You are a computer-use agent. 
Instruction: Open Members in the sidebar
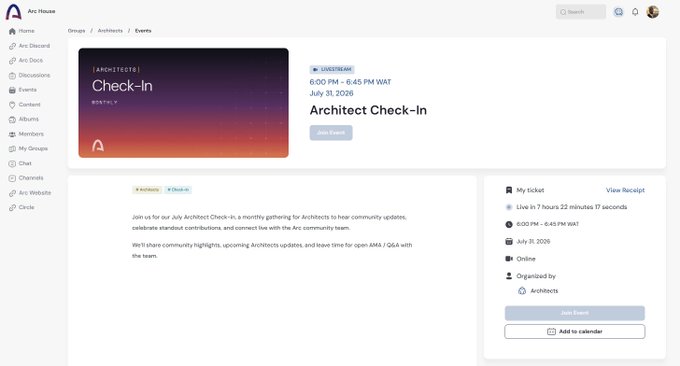[30, 134]
